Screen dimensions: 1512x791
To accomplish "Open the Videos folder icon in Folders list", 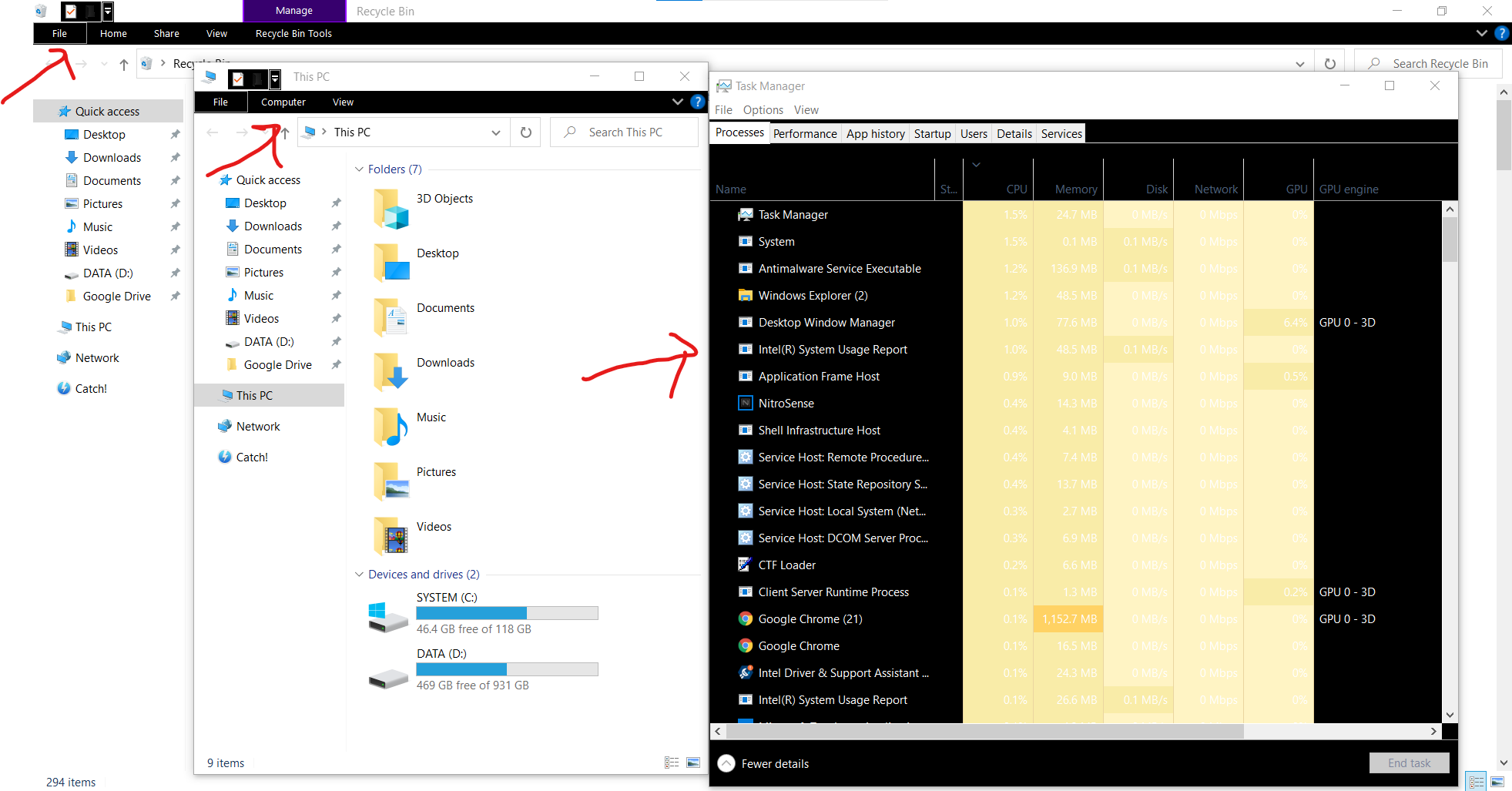I will pyautogui.click(x=391, y=537).
